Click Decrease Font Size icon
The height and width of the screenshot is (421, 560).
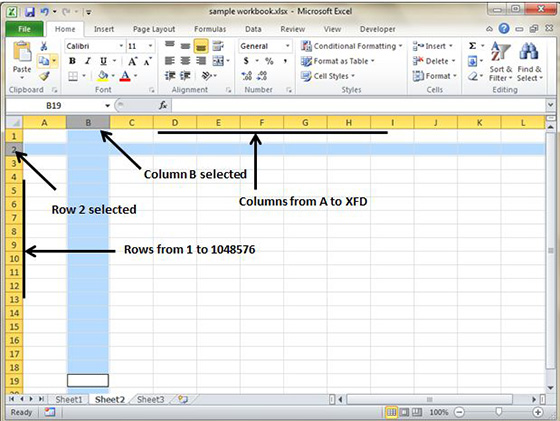click(x=148, y=61)
